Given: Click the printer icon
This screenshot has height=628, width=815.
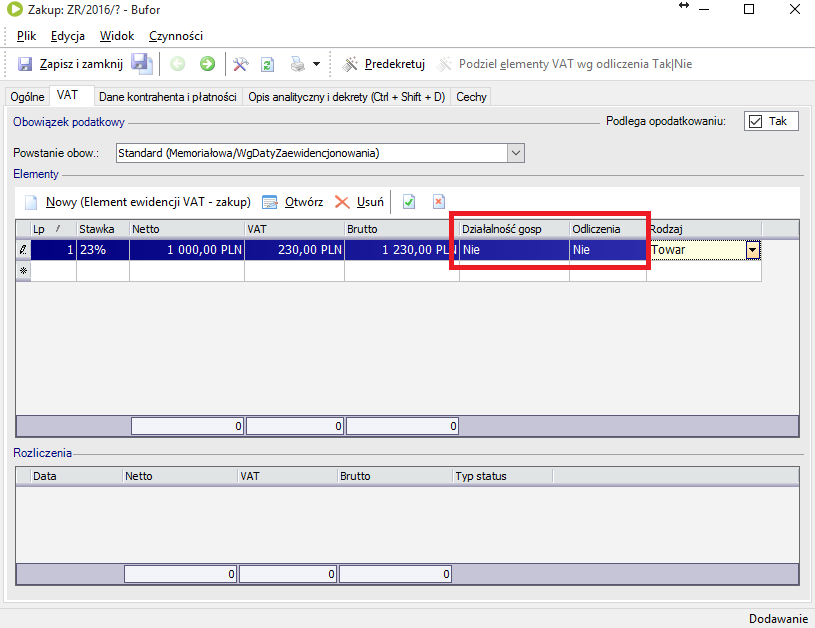Looking at the screenshot, I should click(298, 64).
